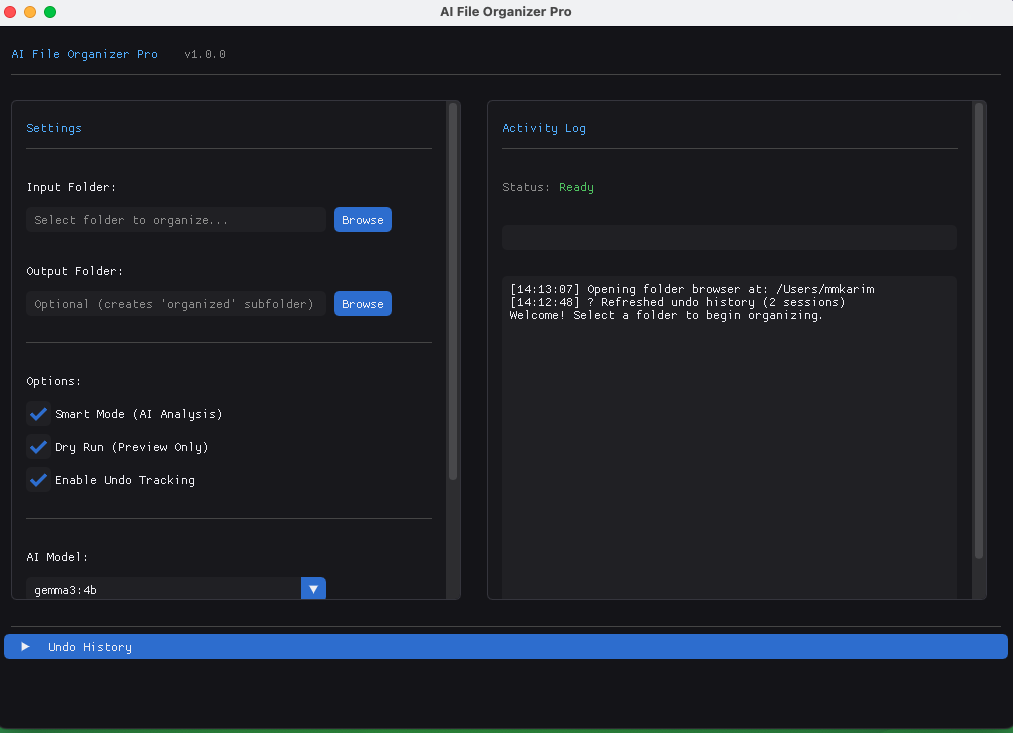
Task: Toggle the Smart Mode (AI Analysis) checkbox
Action: tap(38, 414)
